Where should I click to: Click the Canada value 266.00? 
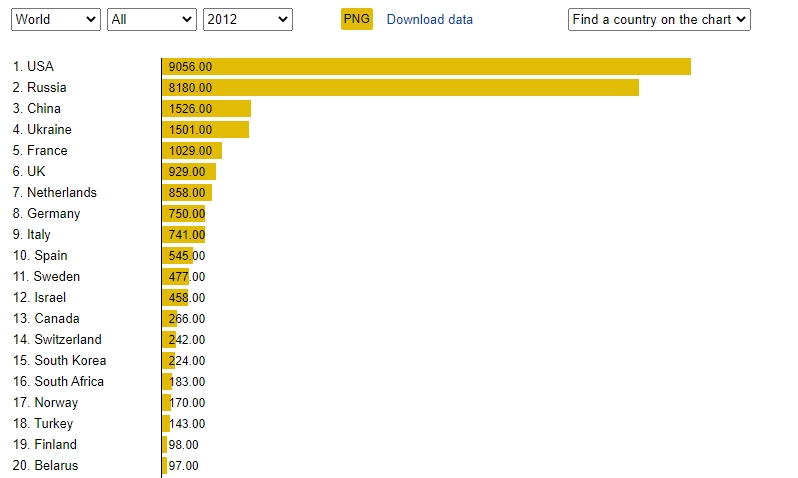click(187, 319)
